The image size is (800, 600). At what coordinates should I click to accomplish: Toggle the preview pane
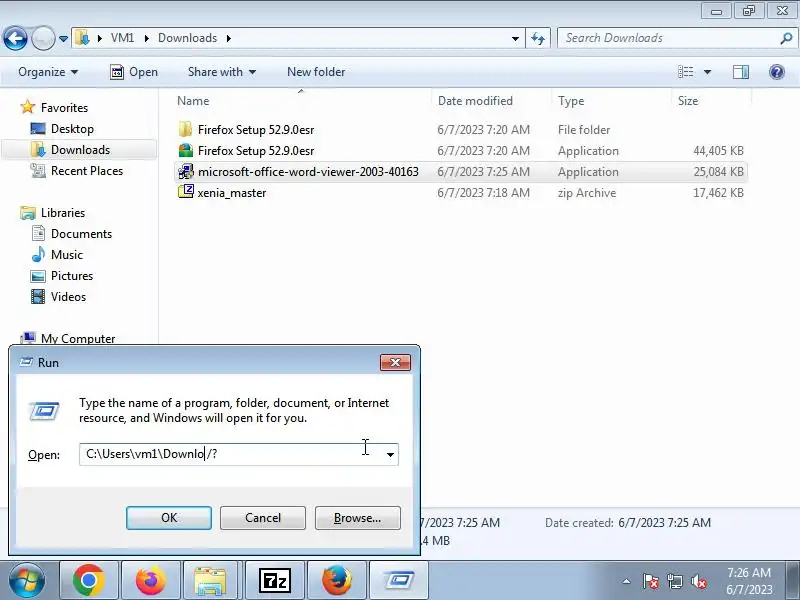tap(741, 72)
